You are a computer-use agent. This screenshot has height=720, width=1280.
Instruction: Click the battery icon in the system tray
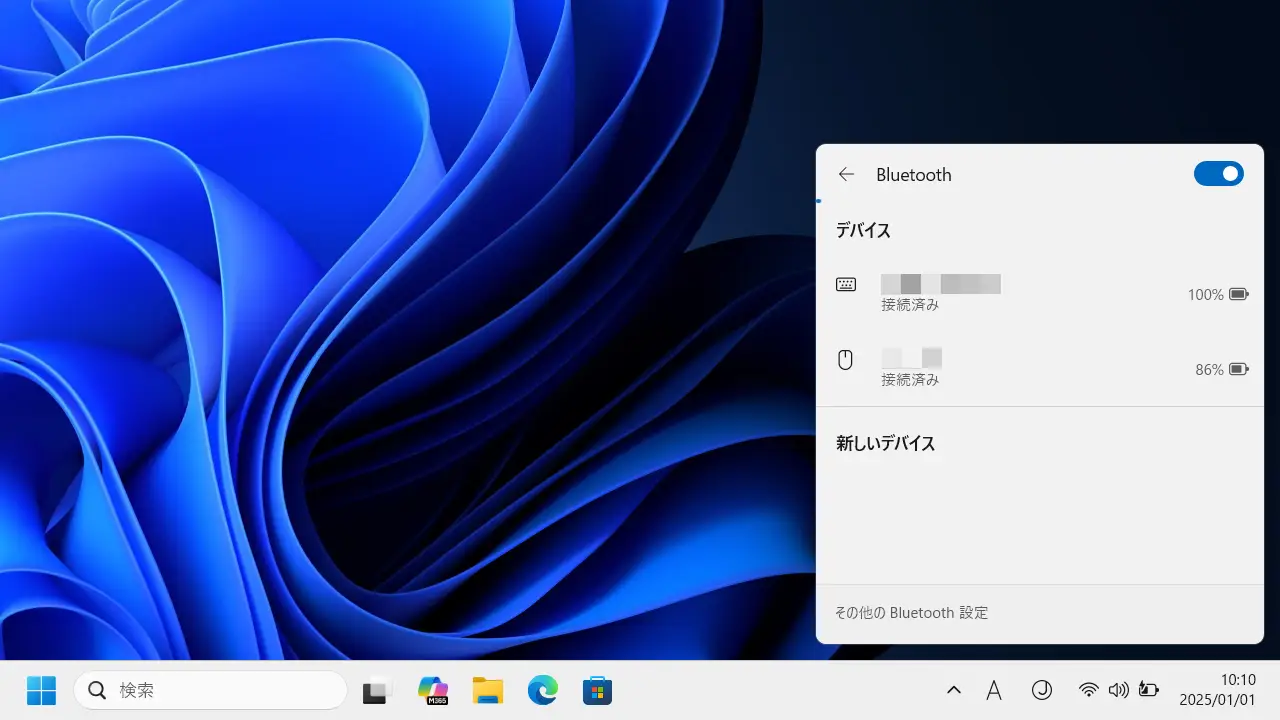pyautogui.click(x=1149, y=689)
